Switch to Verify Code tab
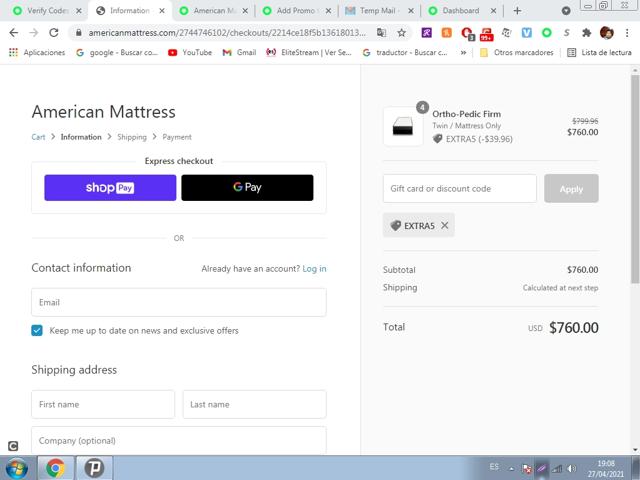 (x=47, y=11)
